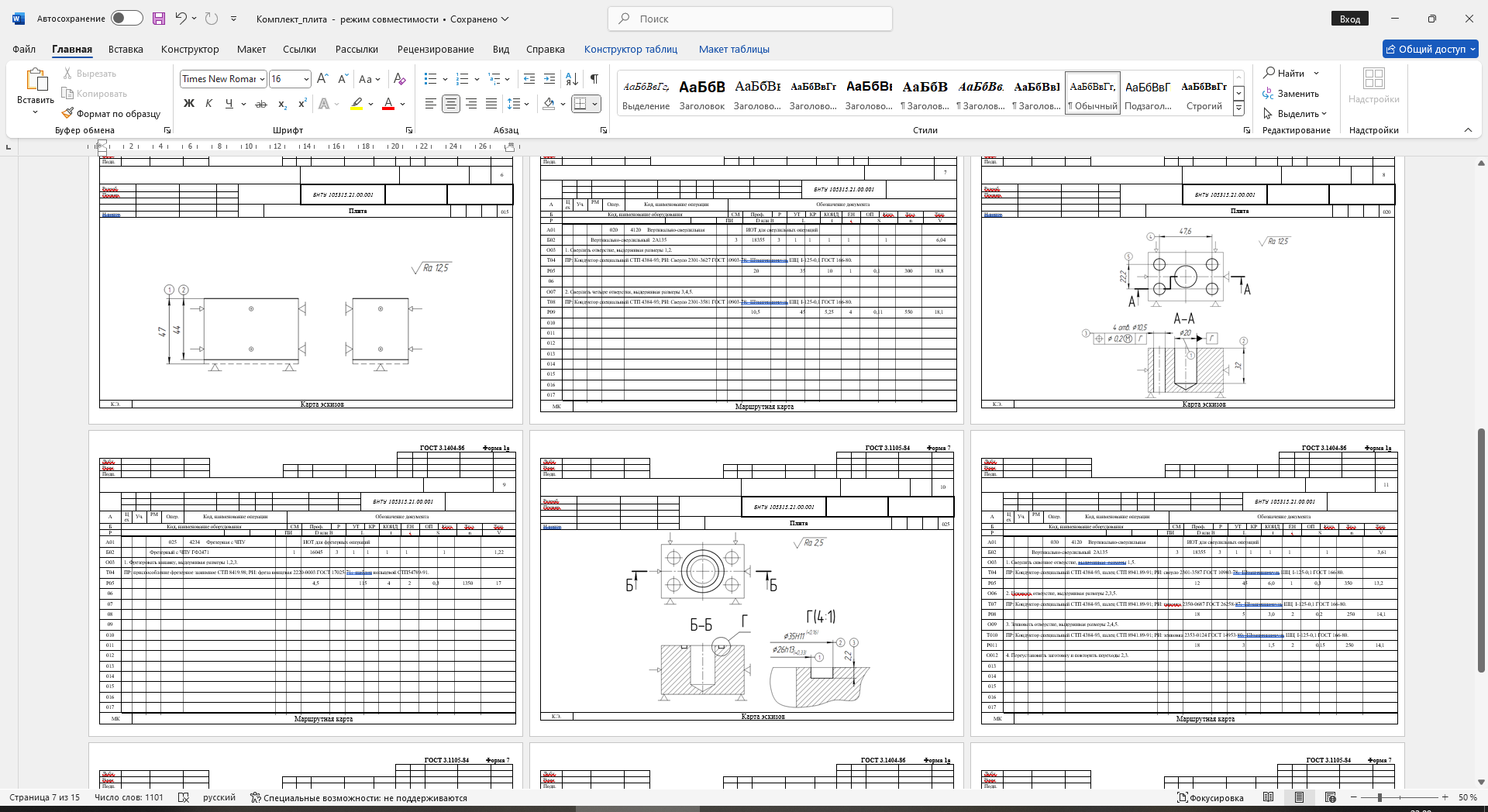Viewport: 1488px width, 812px height.
Task: Click the Format Painter brush icon
Action: tap(68, 113)
